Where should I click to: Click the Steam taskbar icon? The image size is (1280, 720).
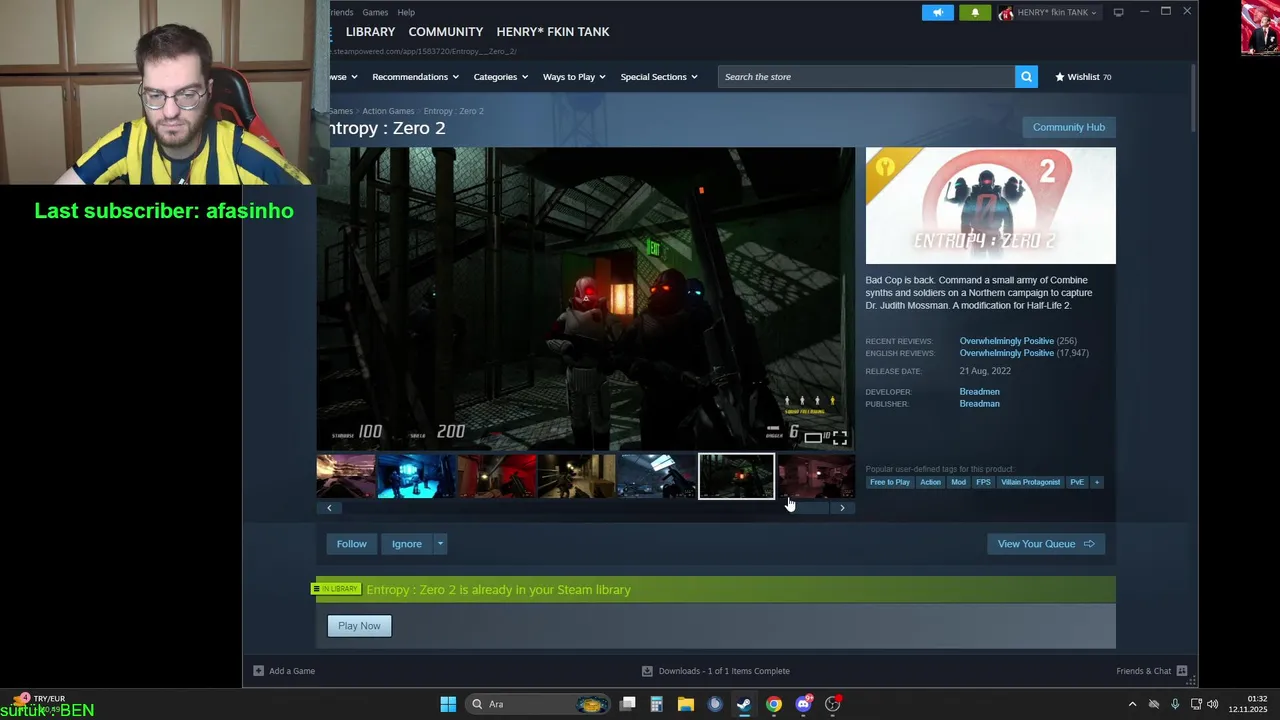point(744,704)
